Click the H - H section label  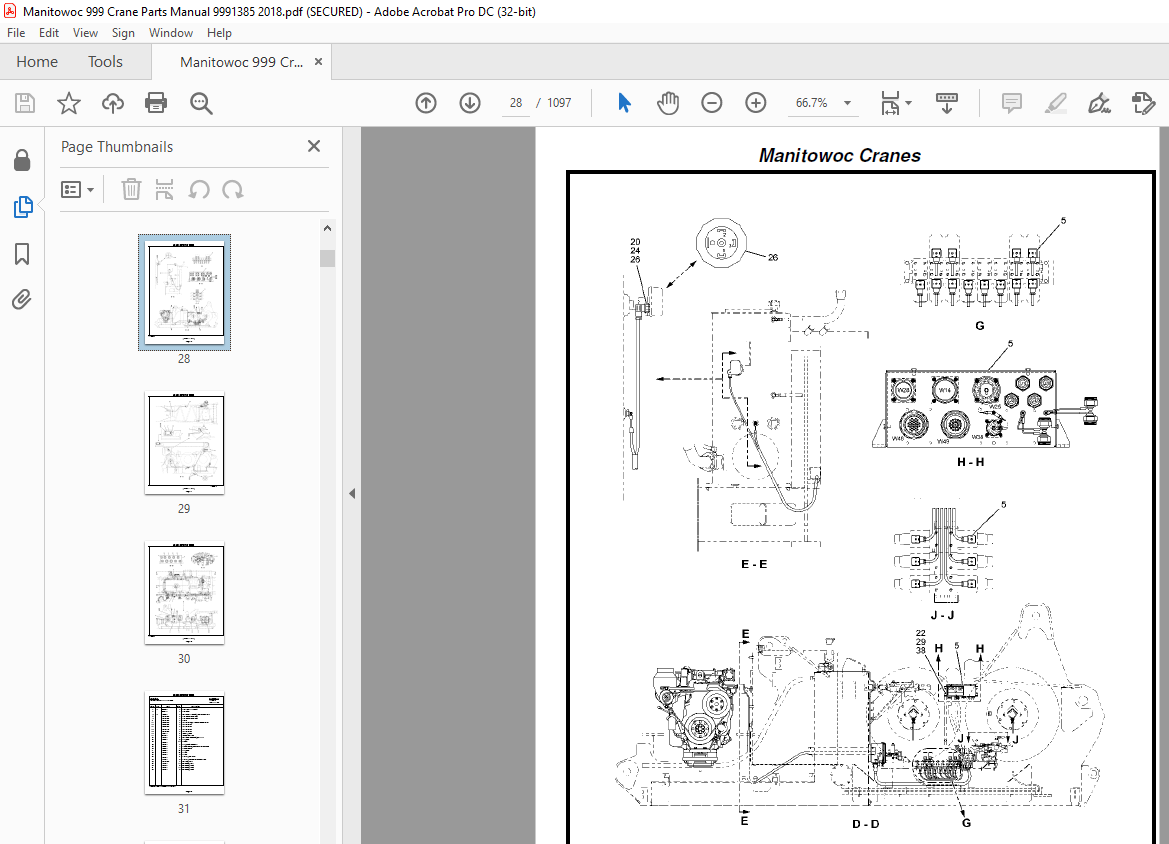click(x=971, y=462)
